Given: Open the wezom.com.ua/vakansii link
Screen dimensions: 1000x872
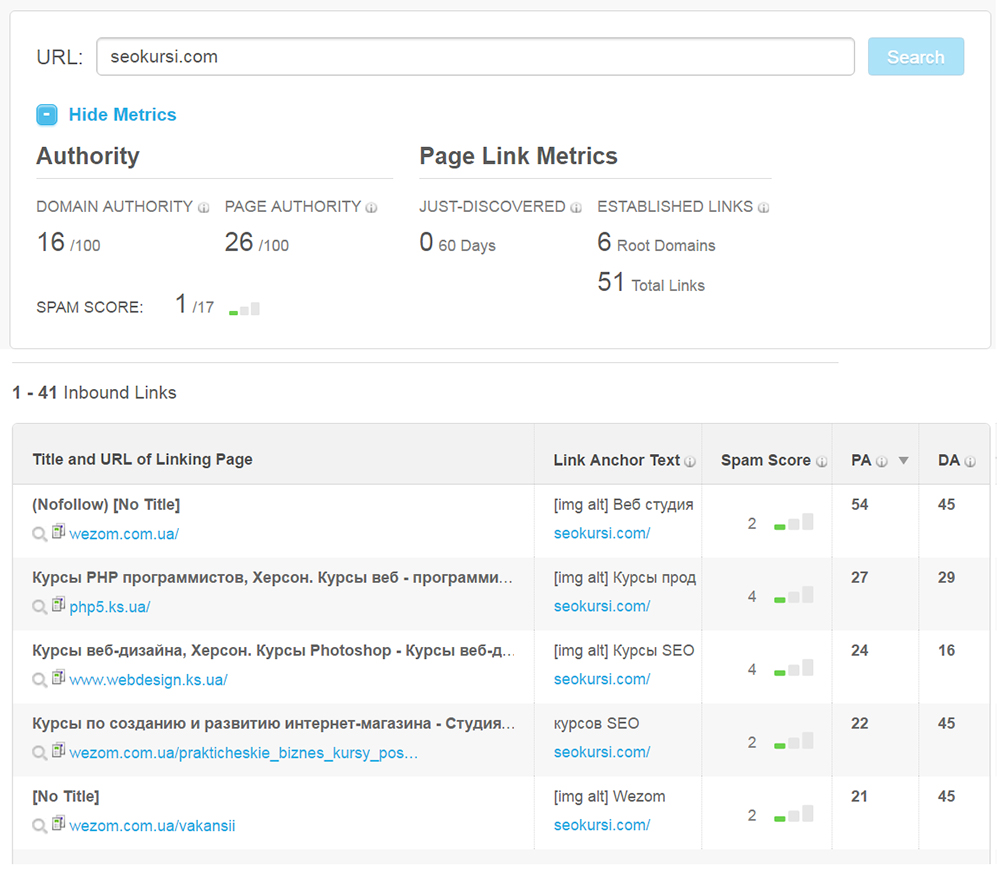Looking at the screenshot, I should pos(152,826).
